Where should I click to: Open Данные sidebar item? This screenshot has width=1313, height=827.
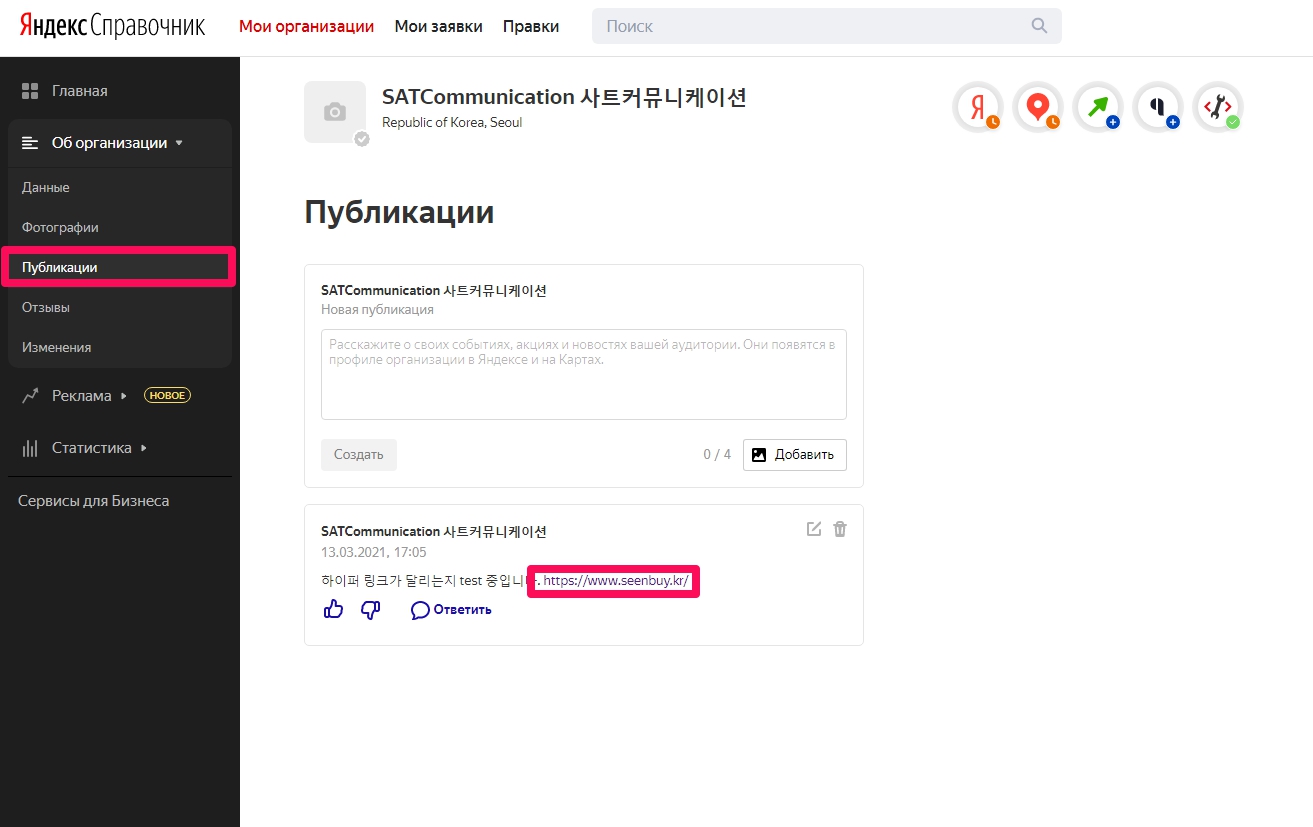(46, 187)
